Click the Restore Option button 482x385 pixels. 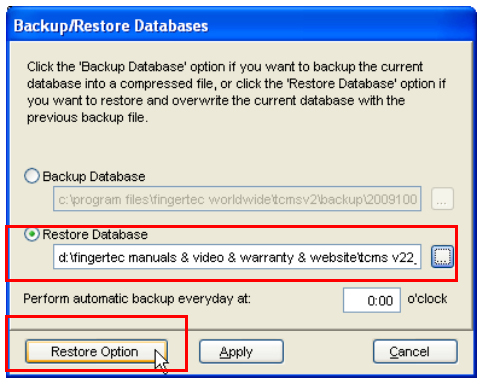(96, 351)
